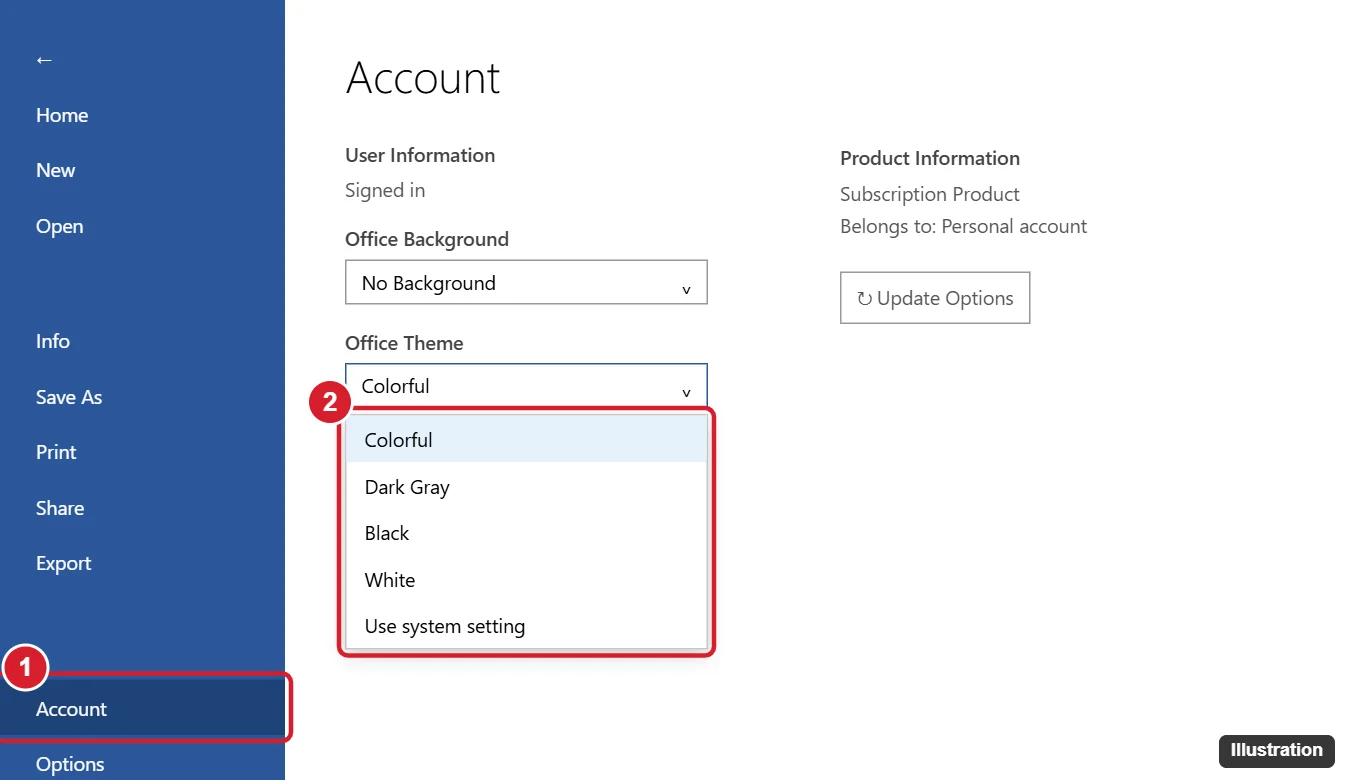Collapse the Office Theme dropdown
This screenshot has width=1350, height=780.
click(x=526, y=386)
